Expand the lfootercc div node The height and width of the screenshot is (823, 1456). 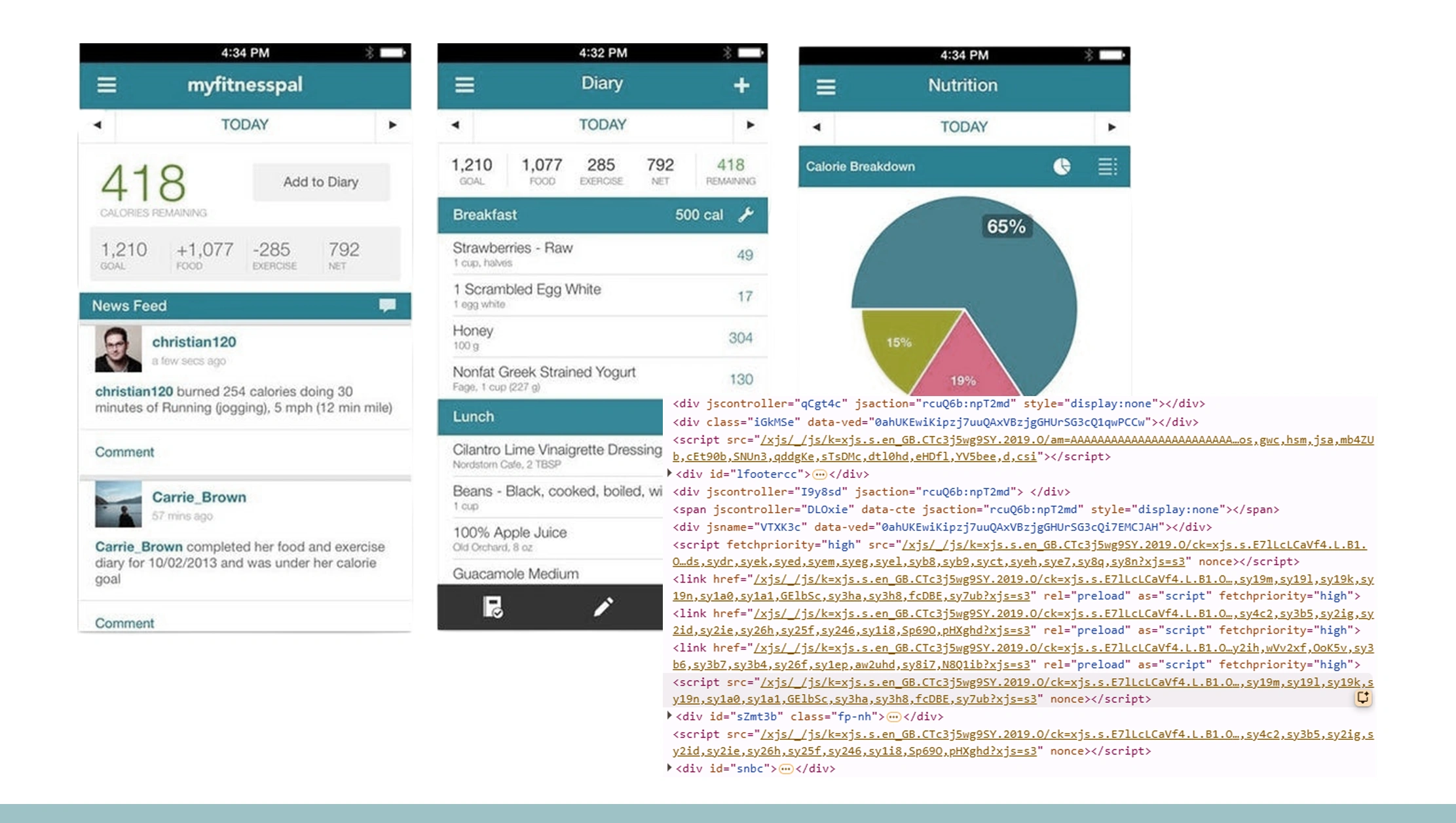point(669,473)
